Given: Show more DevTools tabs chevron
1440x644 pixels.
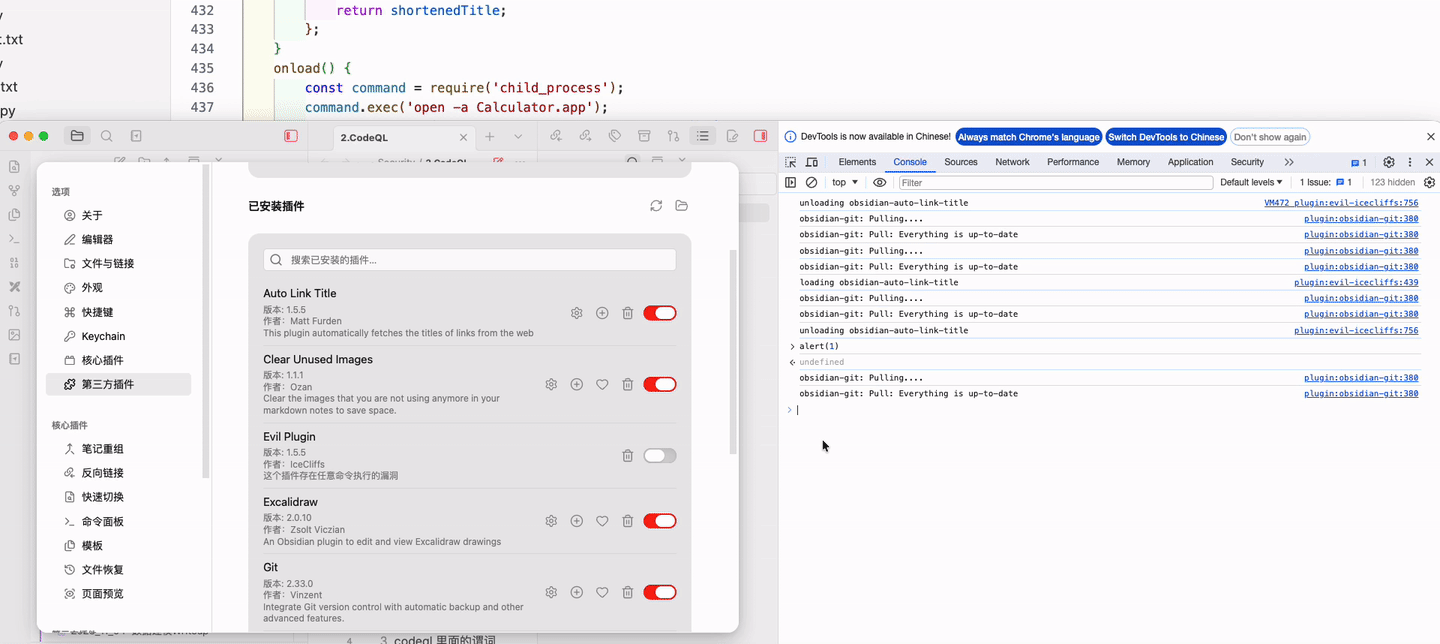Looking at the screenshot, I should pyautogui.click(x=1289, y=162).
